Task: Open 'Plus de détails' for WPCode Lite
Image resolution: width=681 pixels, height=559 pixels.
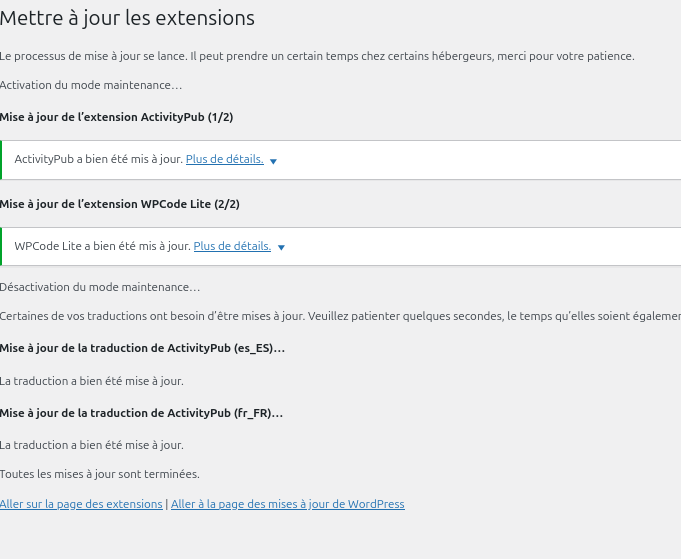Action: [232, 246]
